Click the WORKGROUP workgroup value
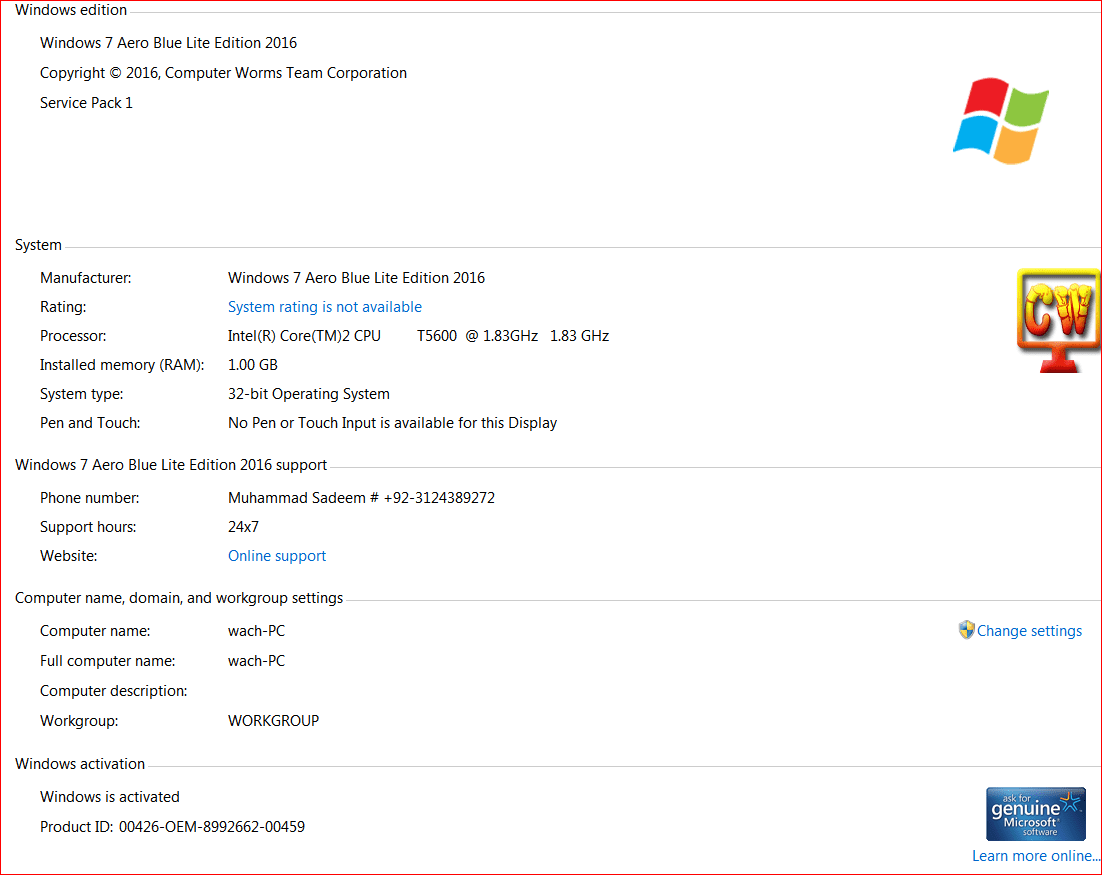This screenshot has height=875, width=1102. point(273,721)
